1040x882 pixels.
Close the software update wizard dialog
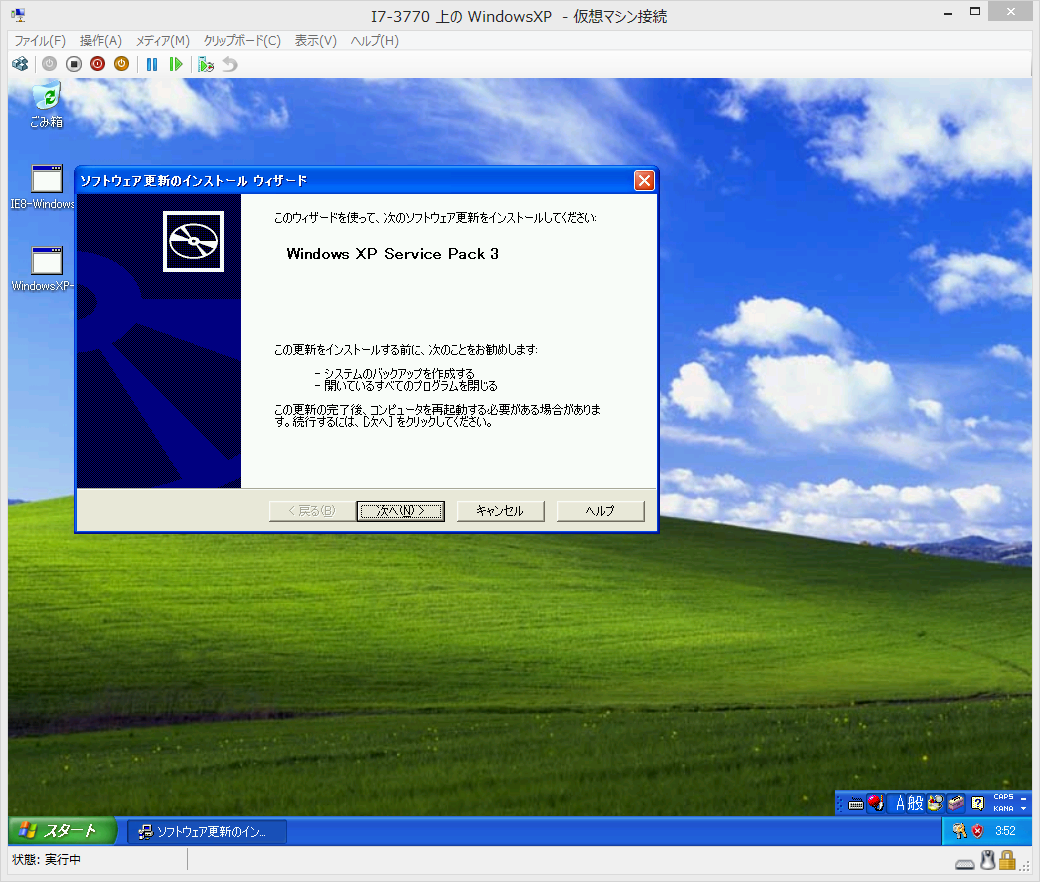(644, 180)
